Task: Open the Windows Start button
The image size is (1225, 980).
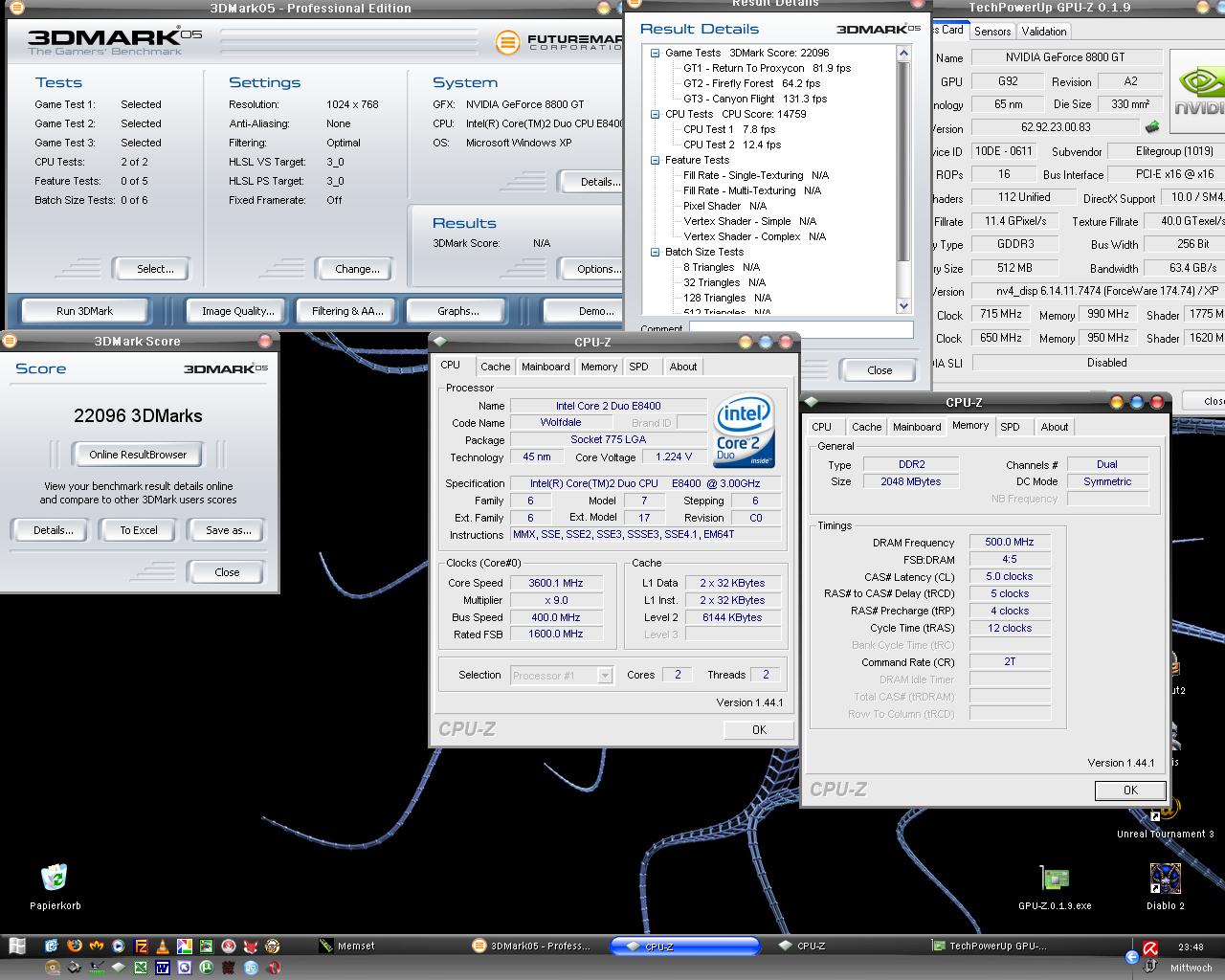Action: click(17, 946)
